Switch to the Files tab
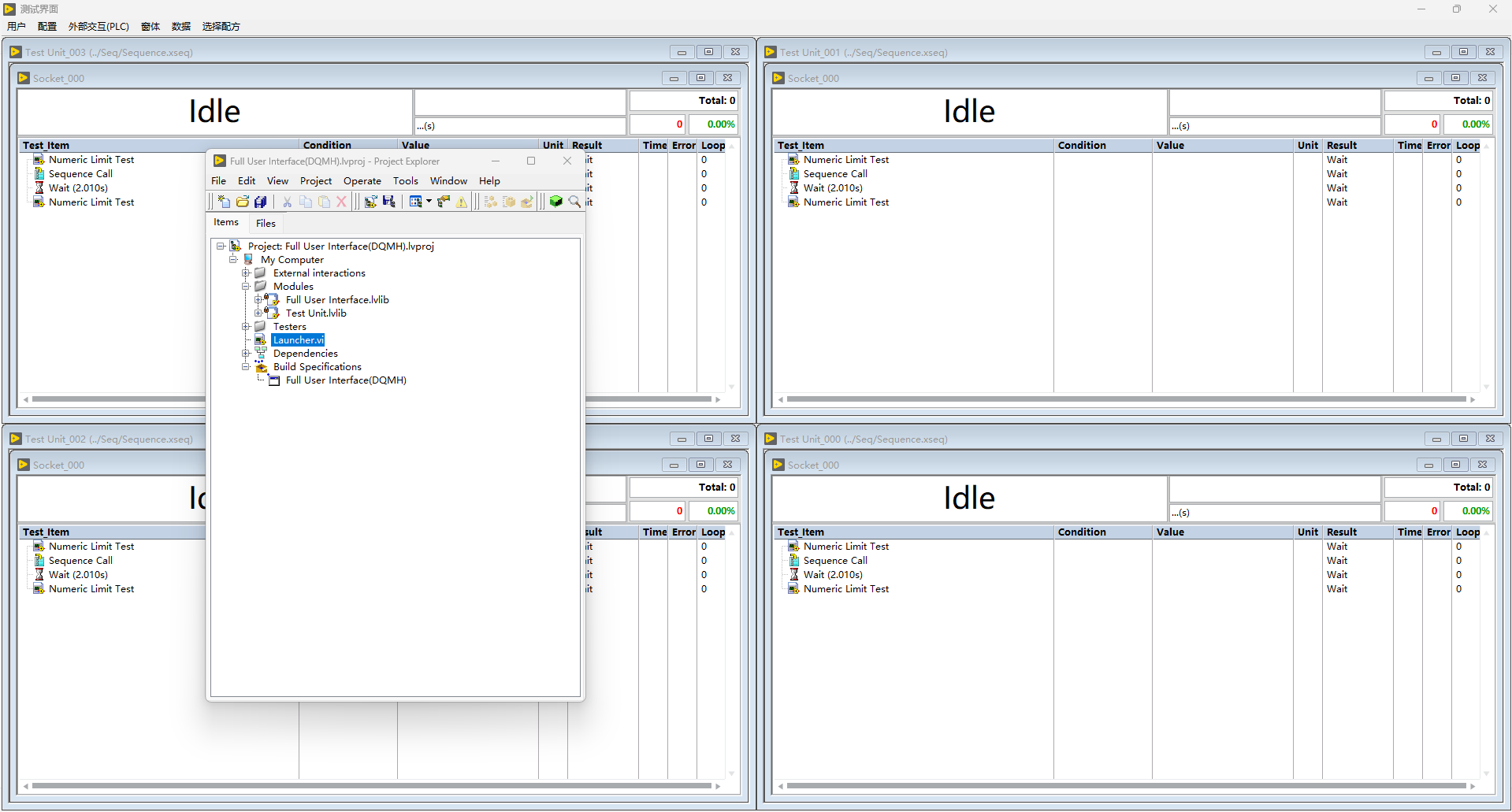This screenshot has width=1512, height=812. coord(266,224)
